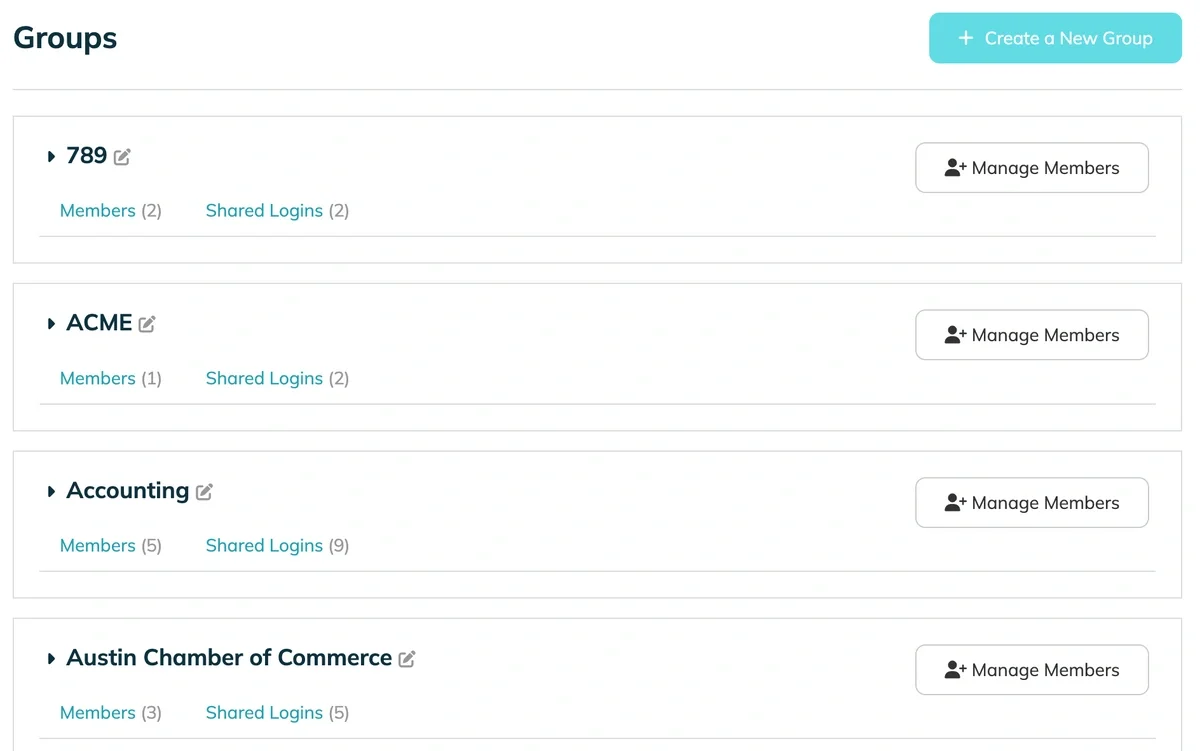Image resolution: width=1200 pixels, height=751 pixels.
Task: Open Manage Members for ACME group
Action: [1031, 335]
